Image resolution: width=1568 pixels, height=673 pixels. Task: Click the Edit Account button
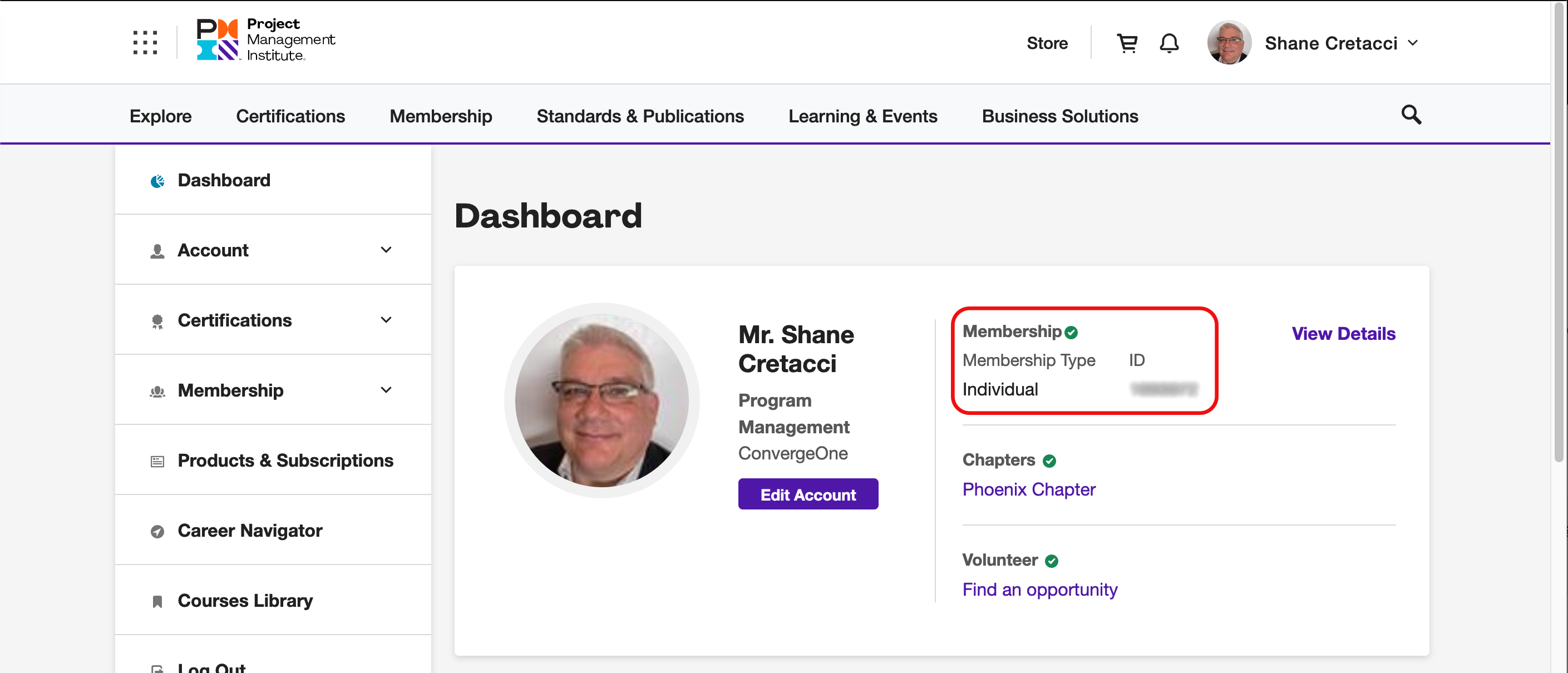point(807,494)
